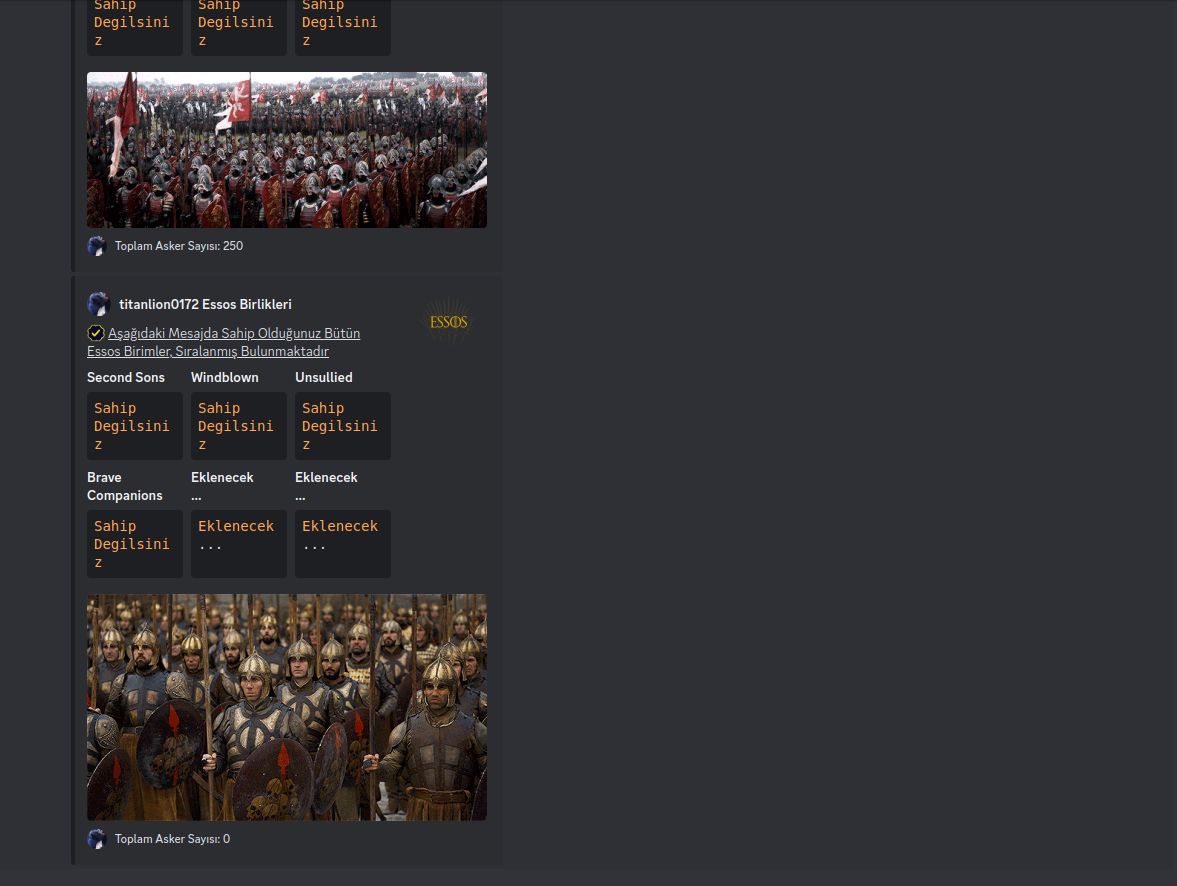Click the bot avatar beside the Essos Birlikleri header

tap(99, 304)
